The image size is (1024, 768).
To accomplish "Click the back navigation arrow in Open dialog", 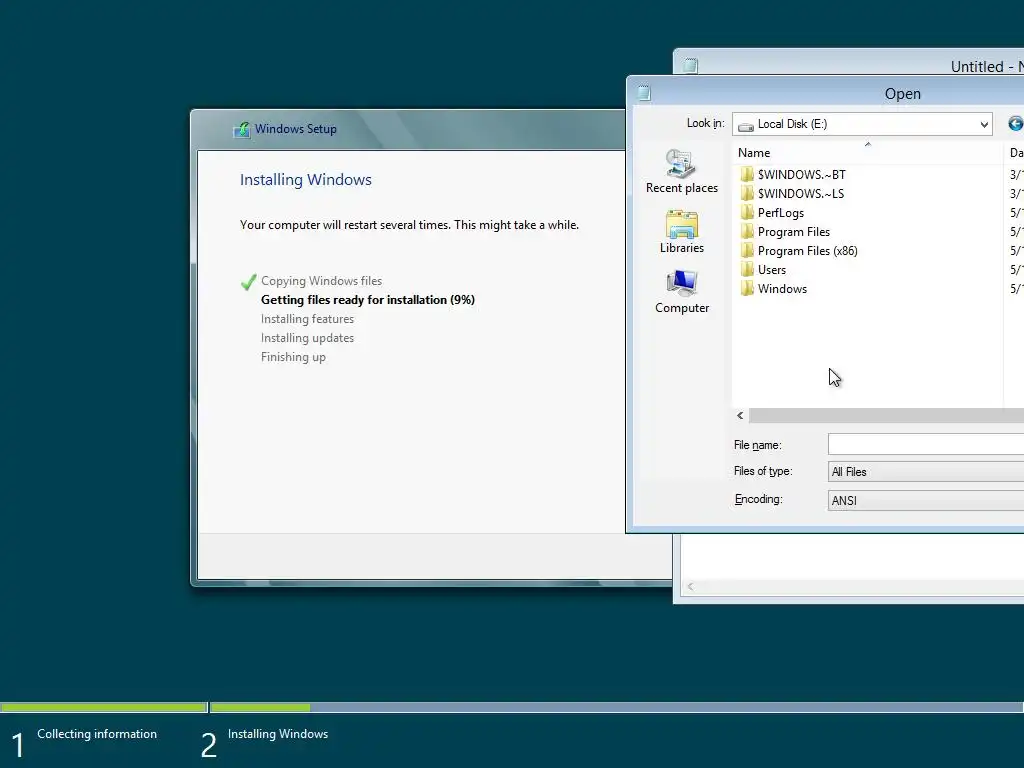I will click(x=1016, y=123).
